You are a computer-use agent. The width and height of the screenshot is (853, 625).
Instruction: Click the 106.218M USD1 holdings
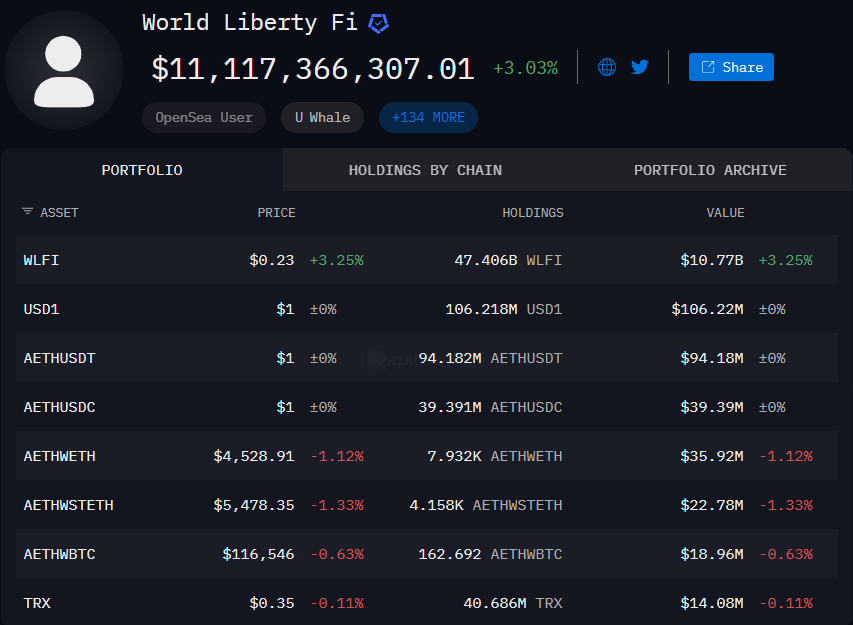point(504,309)
